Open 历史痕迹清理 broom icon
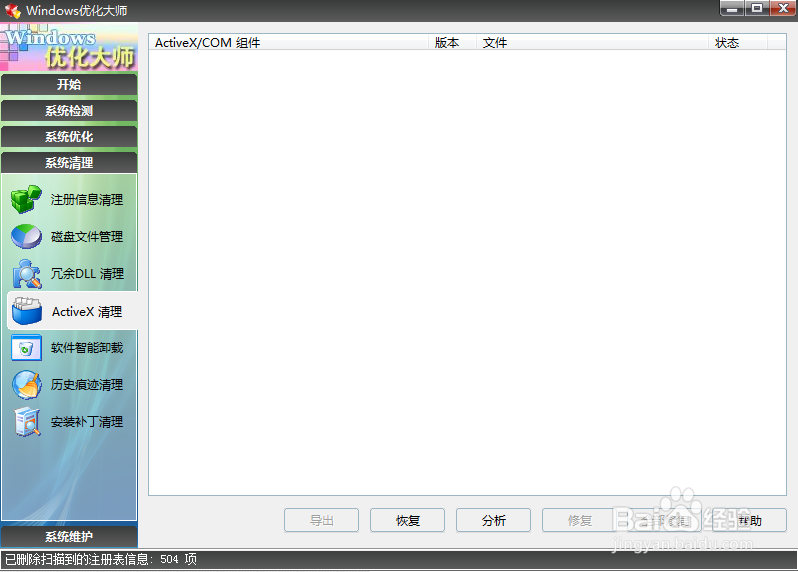This screenshot has height=572, width=798. coord(26,385)
